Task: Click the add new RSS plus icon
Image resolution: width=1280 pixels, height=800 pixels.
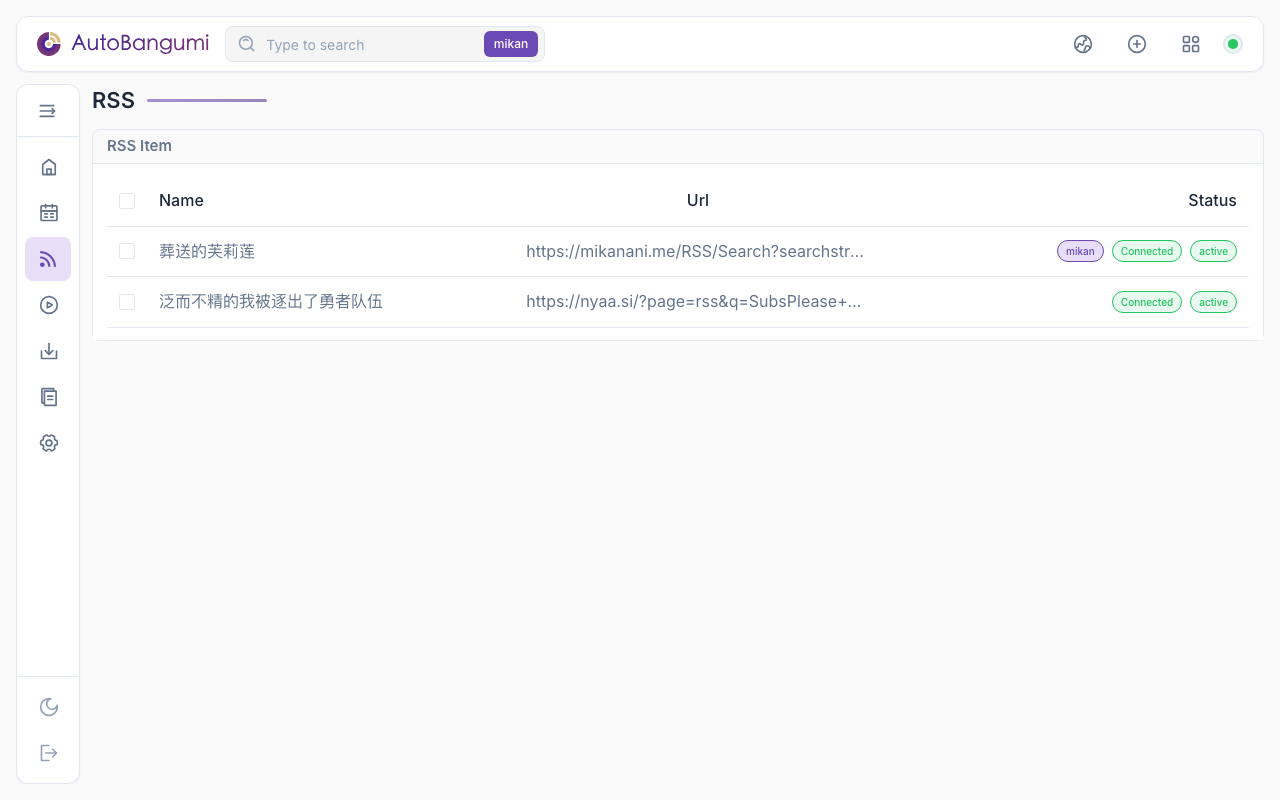Action: click(x=1137, y=44)
